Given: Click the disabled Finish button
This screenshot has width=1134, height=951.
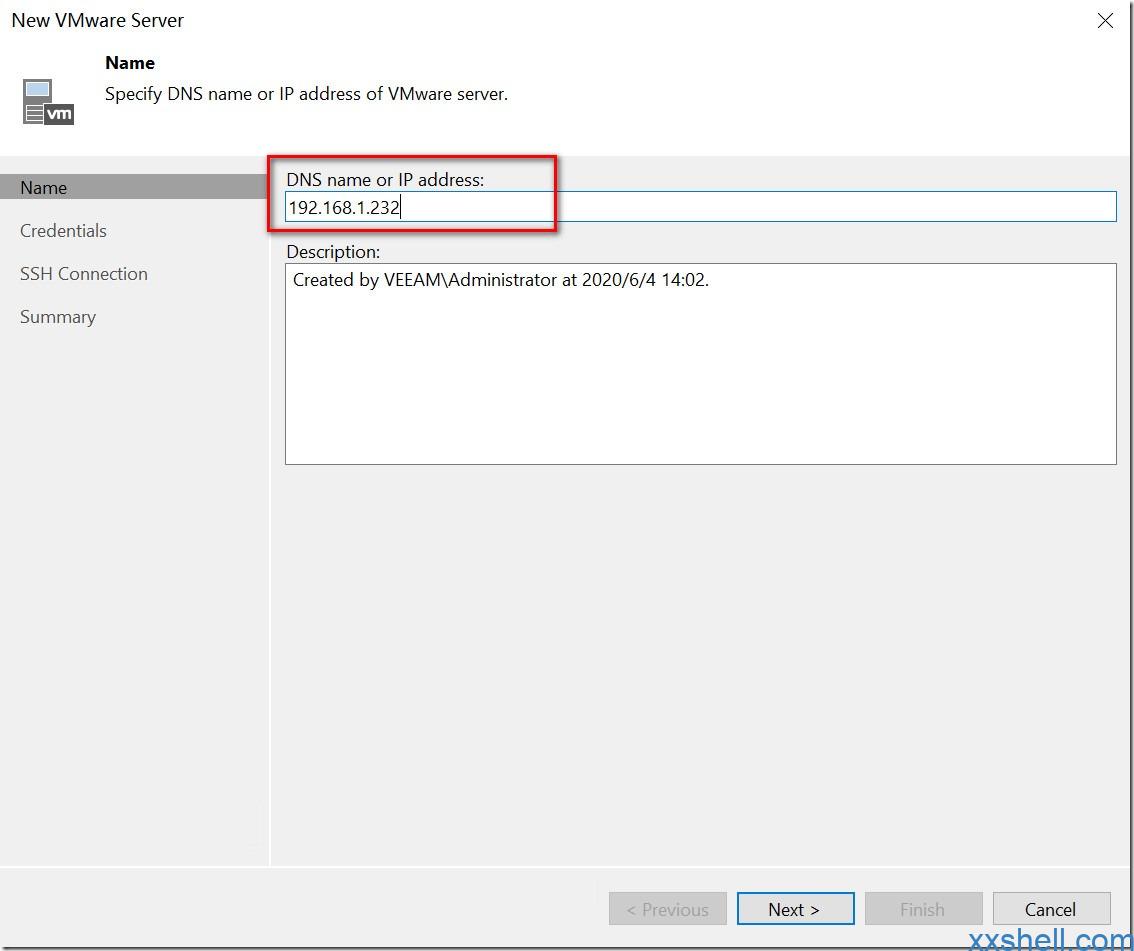Looking at the screenshot, I should point(923,908).
